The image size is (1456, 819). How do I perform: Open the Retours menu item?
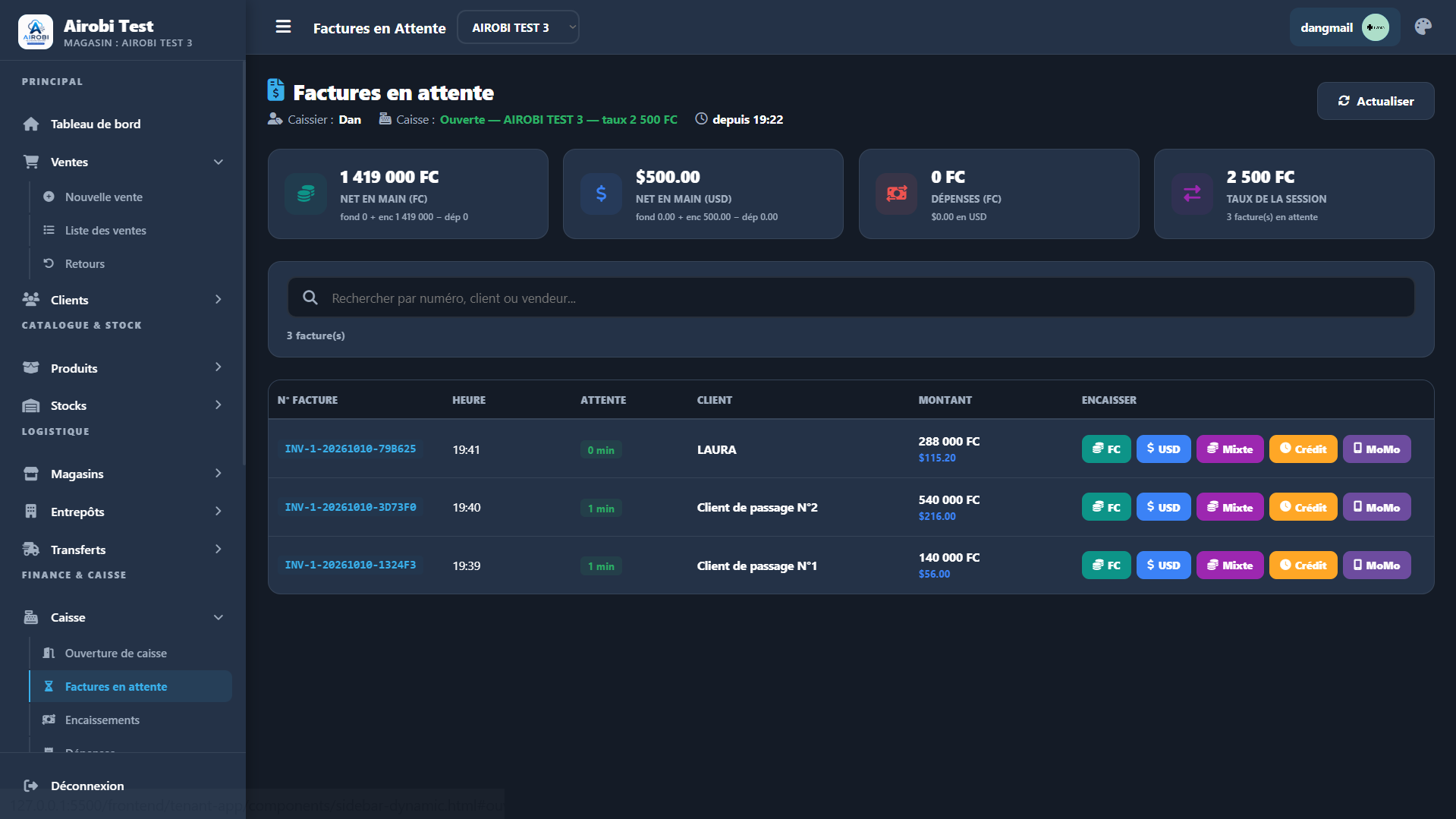[131, 263]
